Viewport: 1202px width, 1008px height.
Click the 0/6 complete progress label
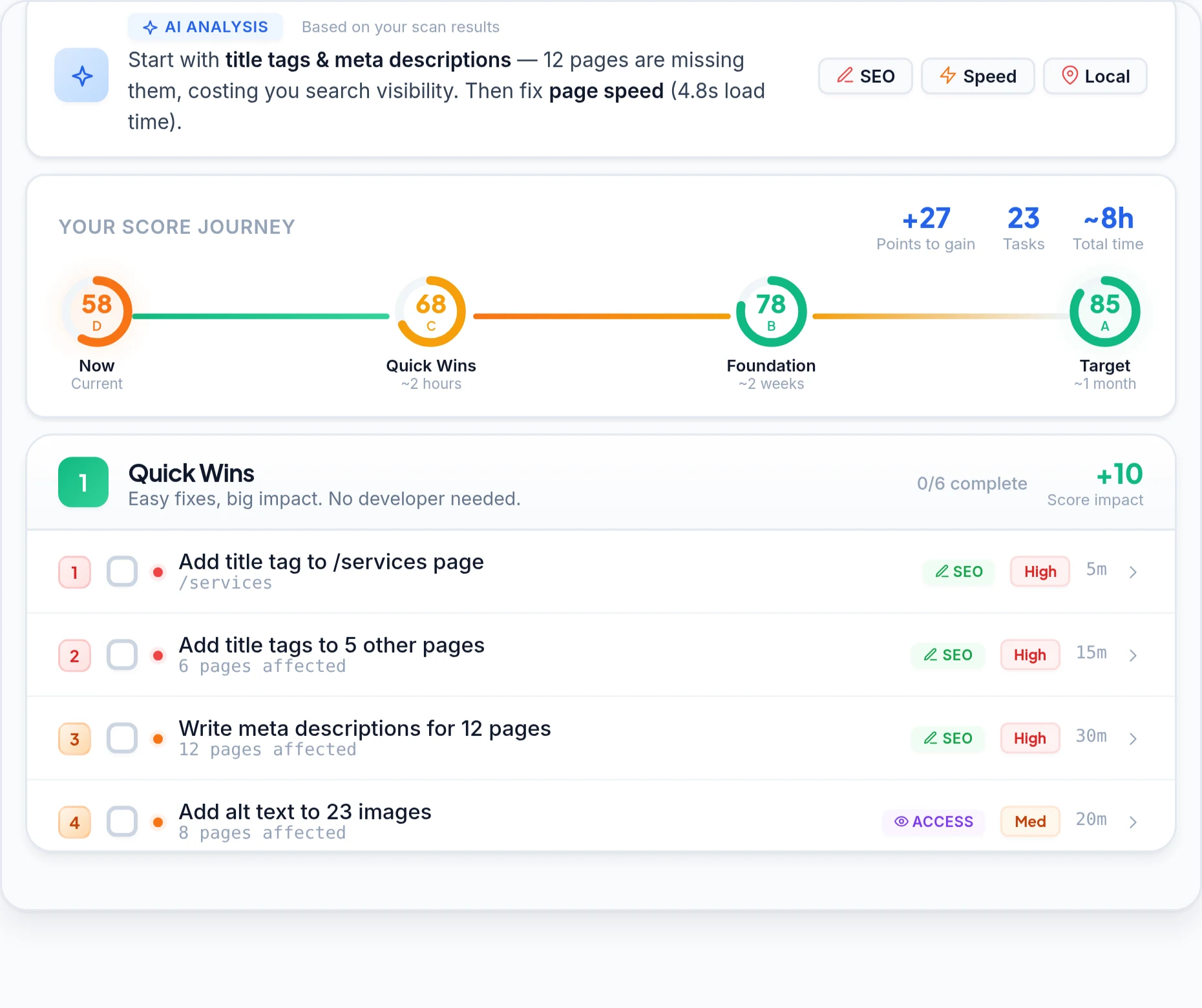click(972, 483)
